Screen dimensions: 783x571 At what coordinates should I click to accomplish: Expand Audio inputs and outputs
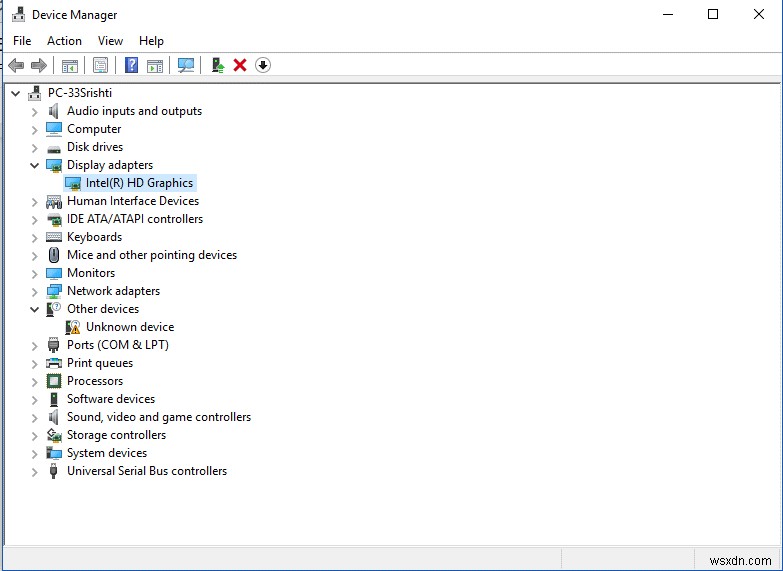pos(34,112)
